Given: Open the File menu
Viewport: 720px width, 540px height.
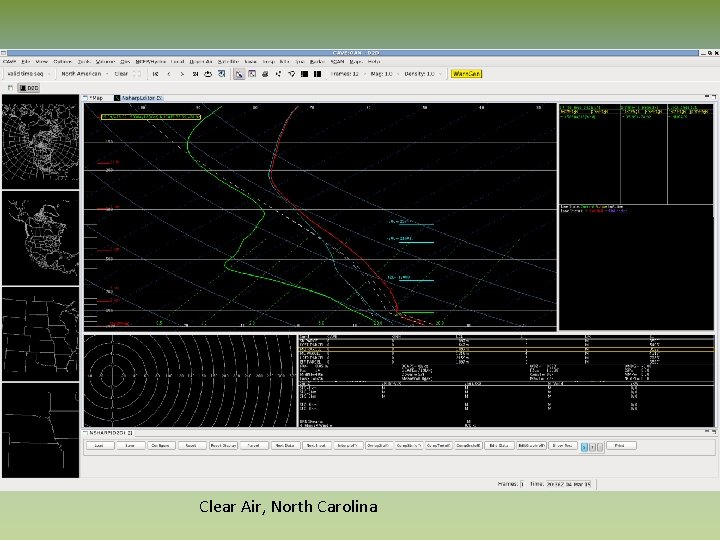Looking at the screenshot, I should [x=26, y=62].
